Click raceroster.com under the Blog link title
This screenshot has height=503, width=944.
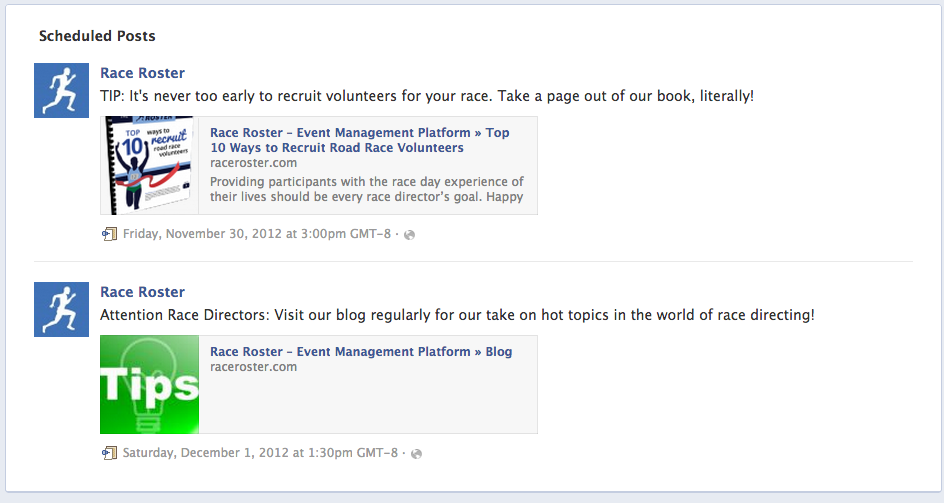[x=253, y=367]
